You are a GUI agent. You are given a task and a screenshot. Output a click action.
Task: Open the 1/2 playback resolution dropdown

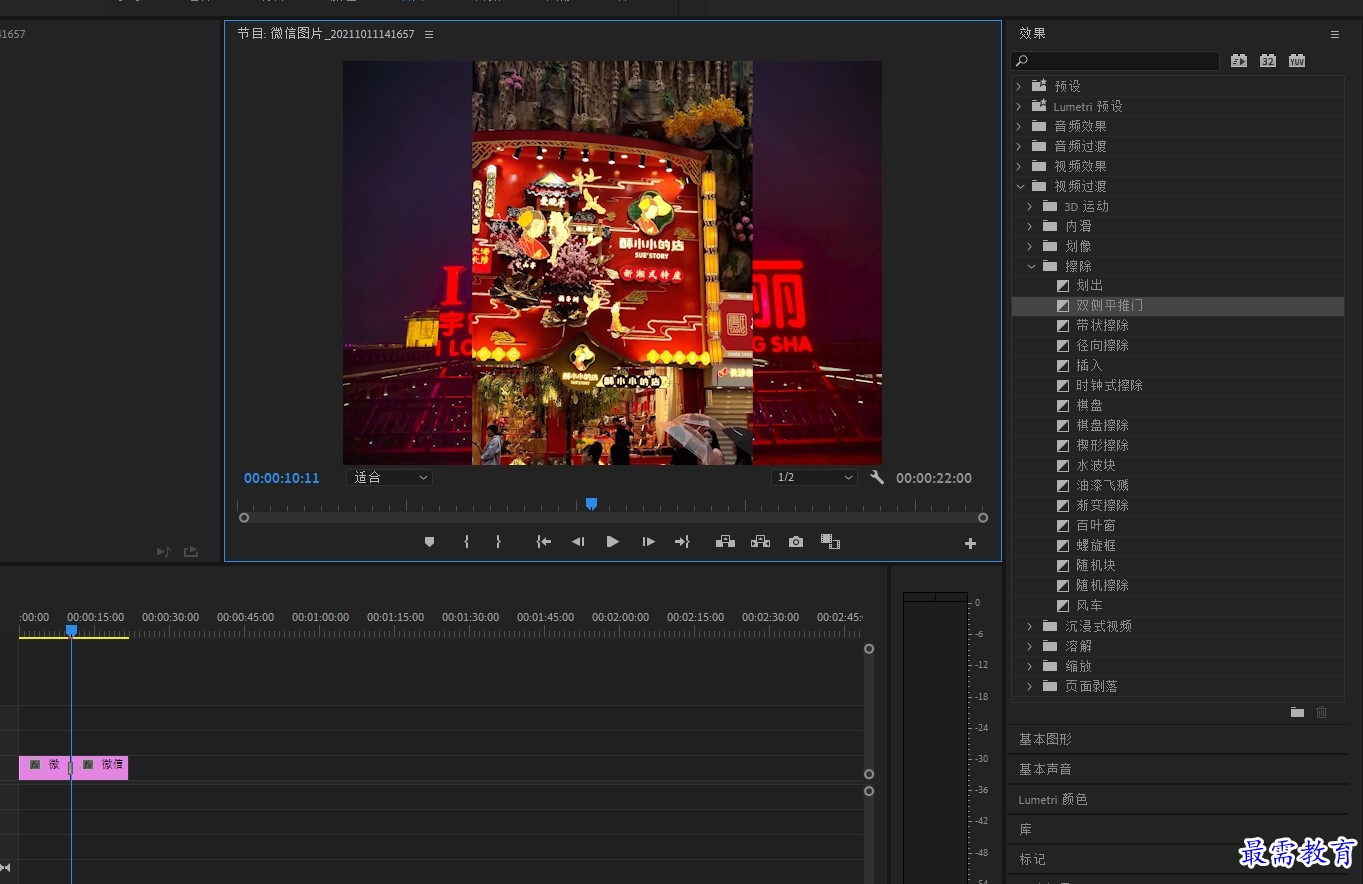814,478
